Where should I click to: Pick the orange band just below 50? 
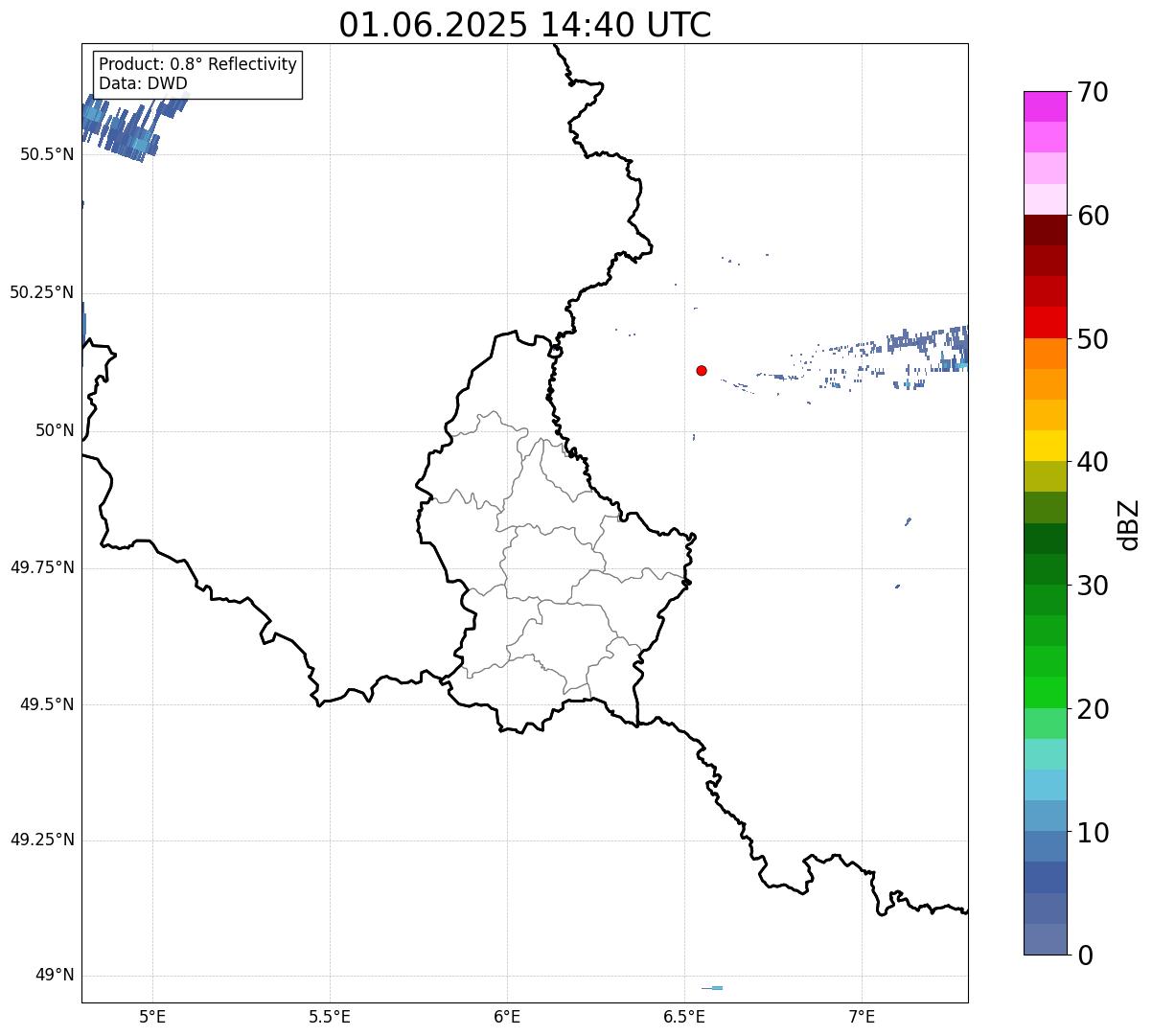1046,354
